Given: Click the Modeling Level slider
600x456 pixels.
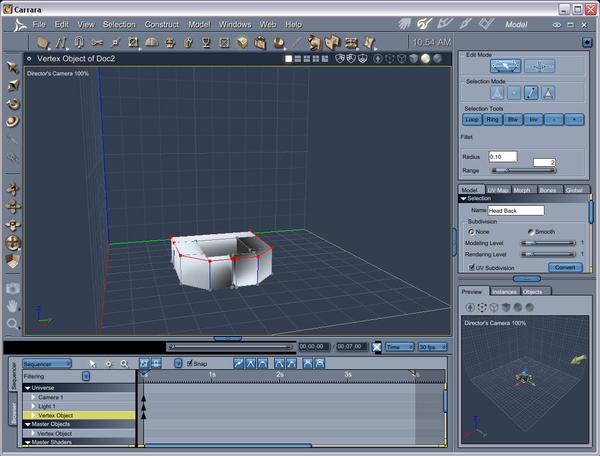Looking at the screenshot, I should (x=546, y=242).
